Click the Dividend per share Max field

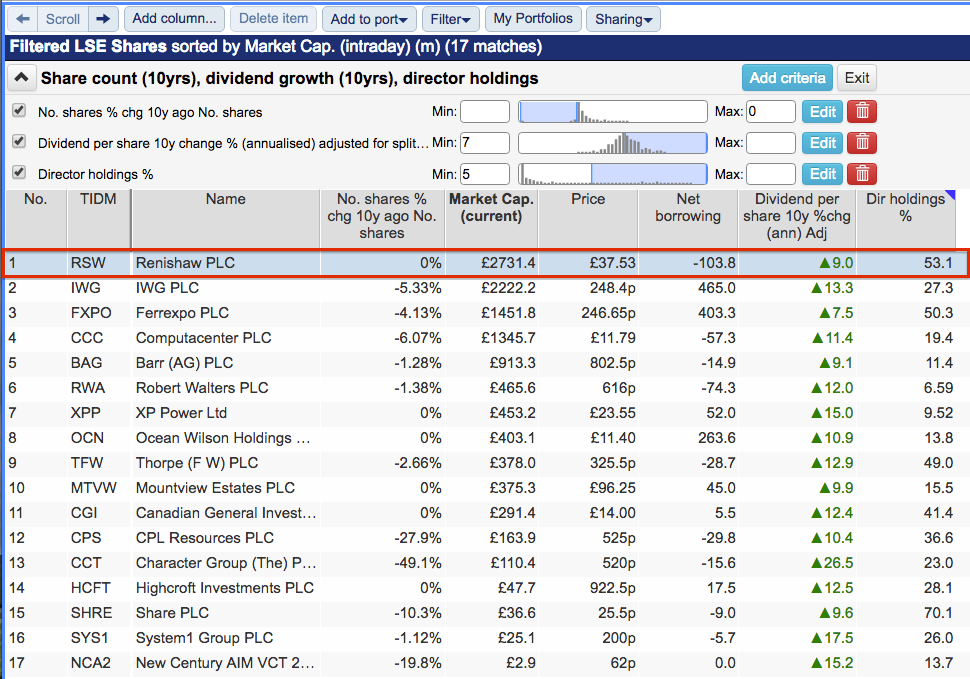(x=771, y=143)
